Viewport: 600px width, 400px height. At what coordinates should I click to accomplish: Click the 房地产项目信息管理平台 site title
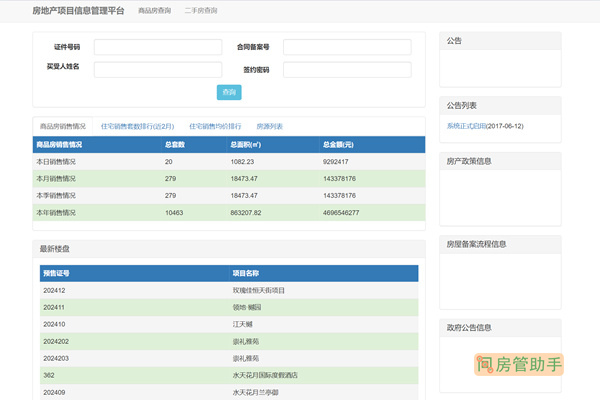pyautogui.click(x=78, y=11)
